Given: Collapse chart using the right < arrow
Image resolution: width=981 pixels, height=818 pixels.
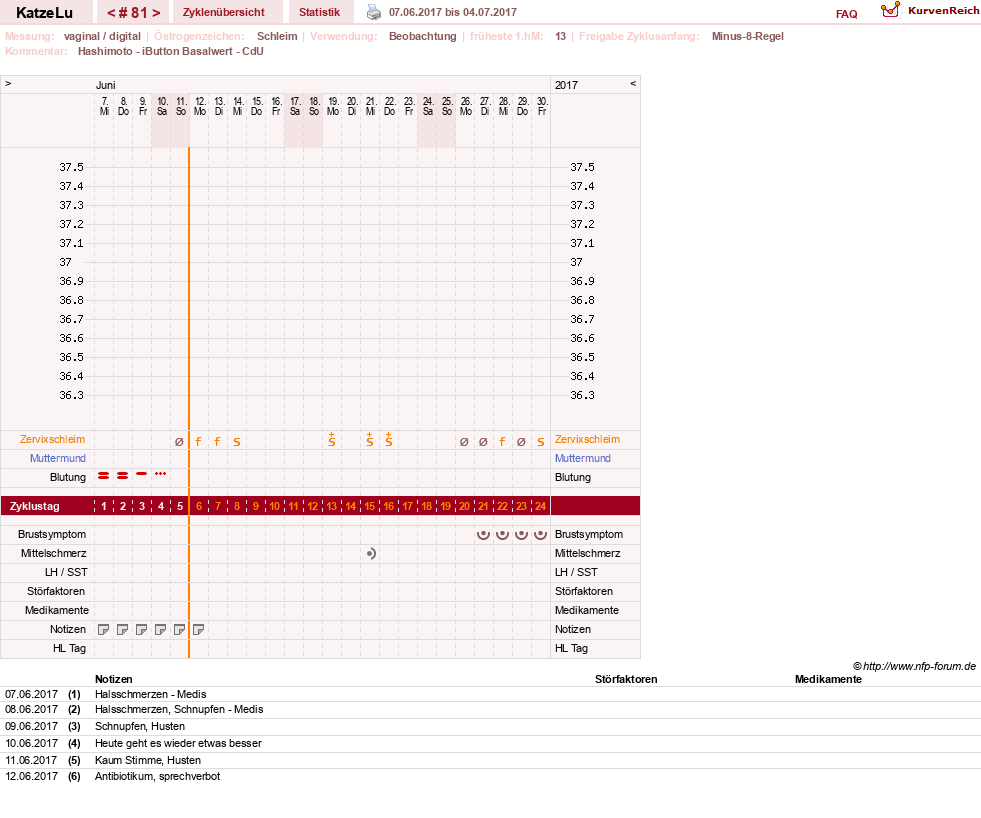Looking at the screenshot, I should (633, 83).
